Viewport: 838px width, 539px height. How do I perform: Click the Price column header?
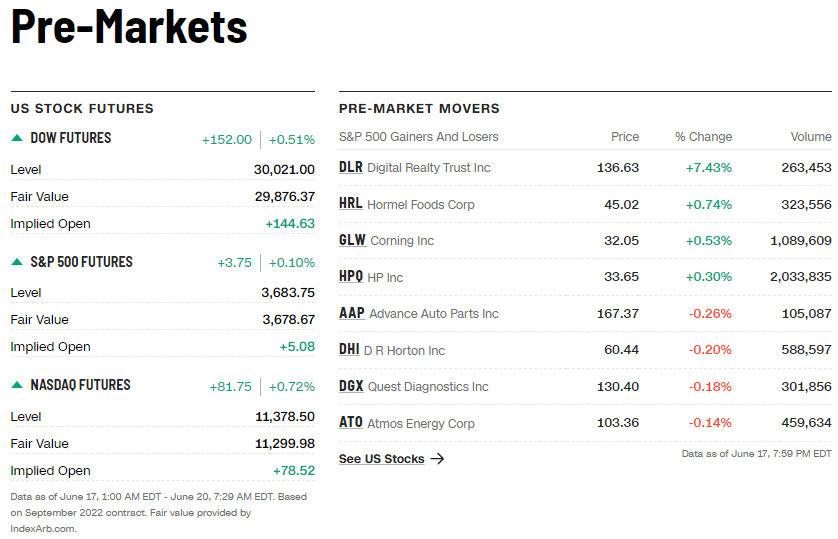625,137
